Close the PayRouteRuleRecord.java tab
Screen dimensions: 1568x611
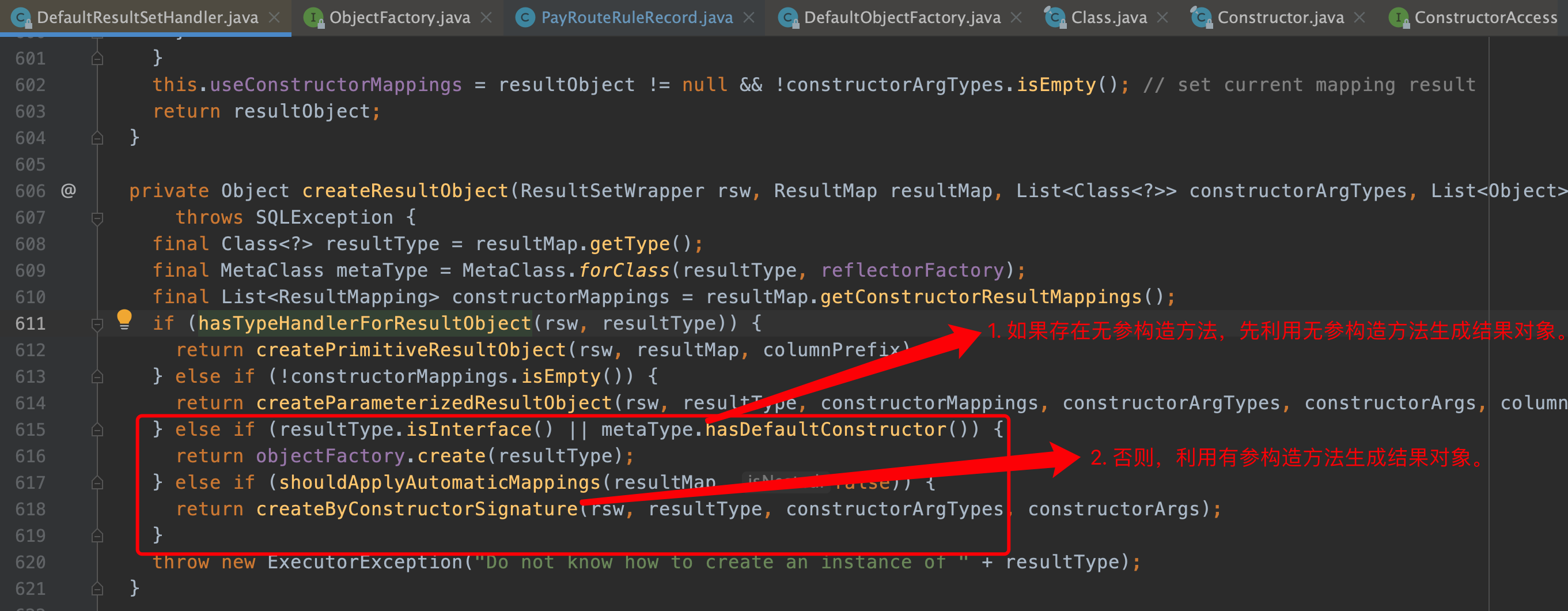(749, 18)
